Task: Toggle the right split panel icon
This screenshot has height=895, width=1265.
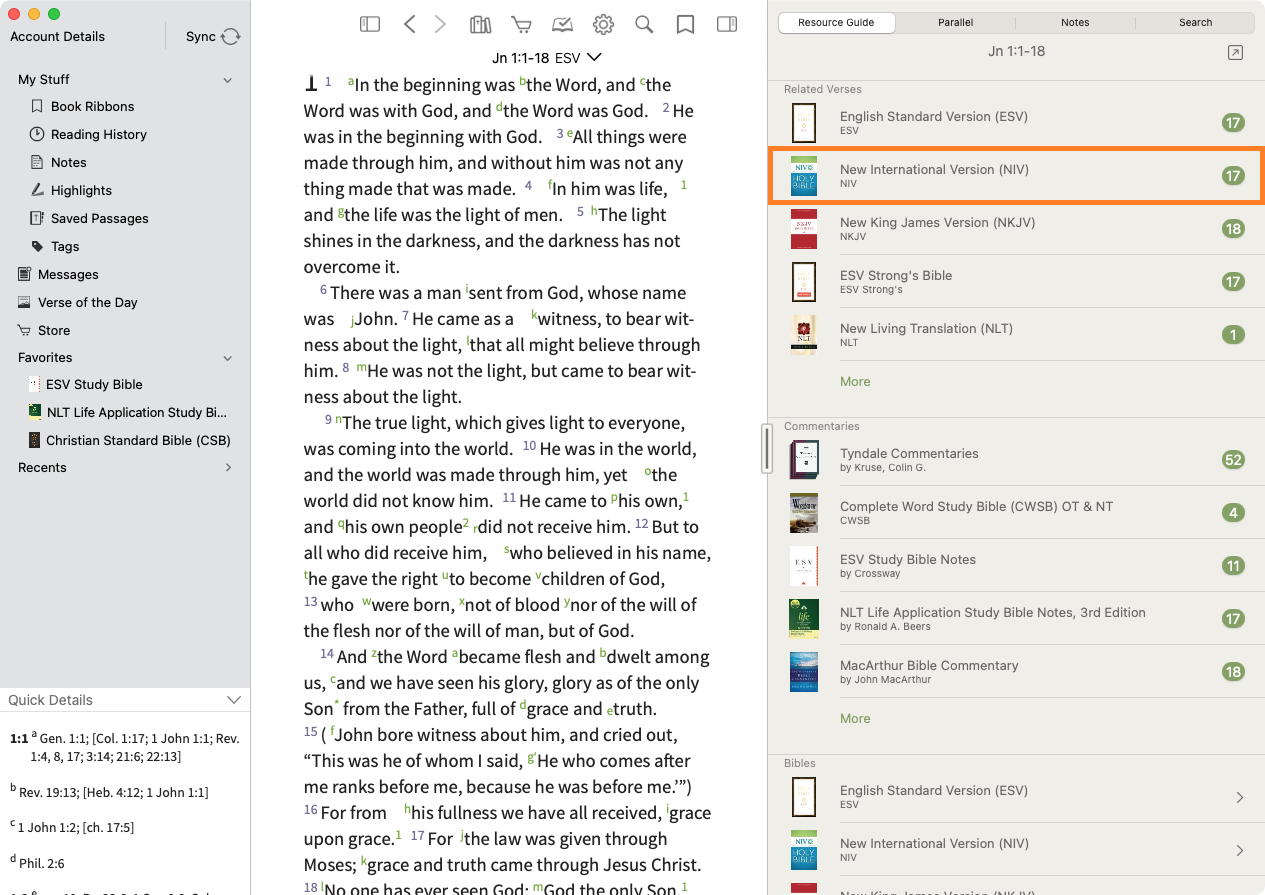Action: (727, 24)
